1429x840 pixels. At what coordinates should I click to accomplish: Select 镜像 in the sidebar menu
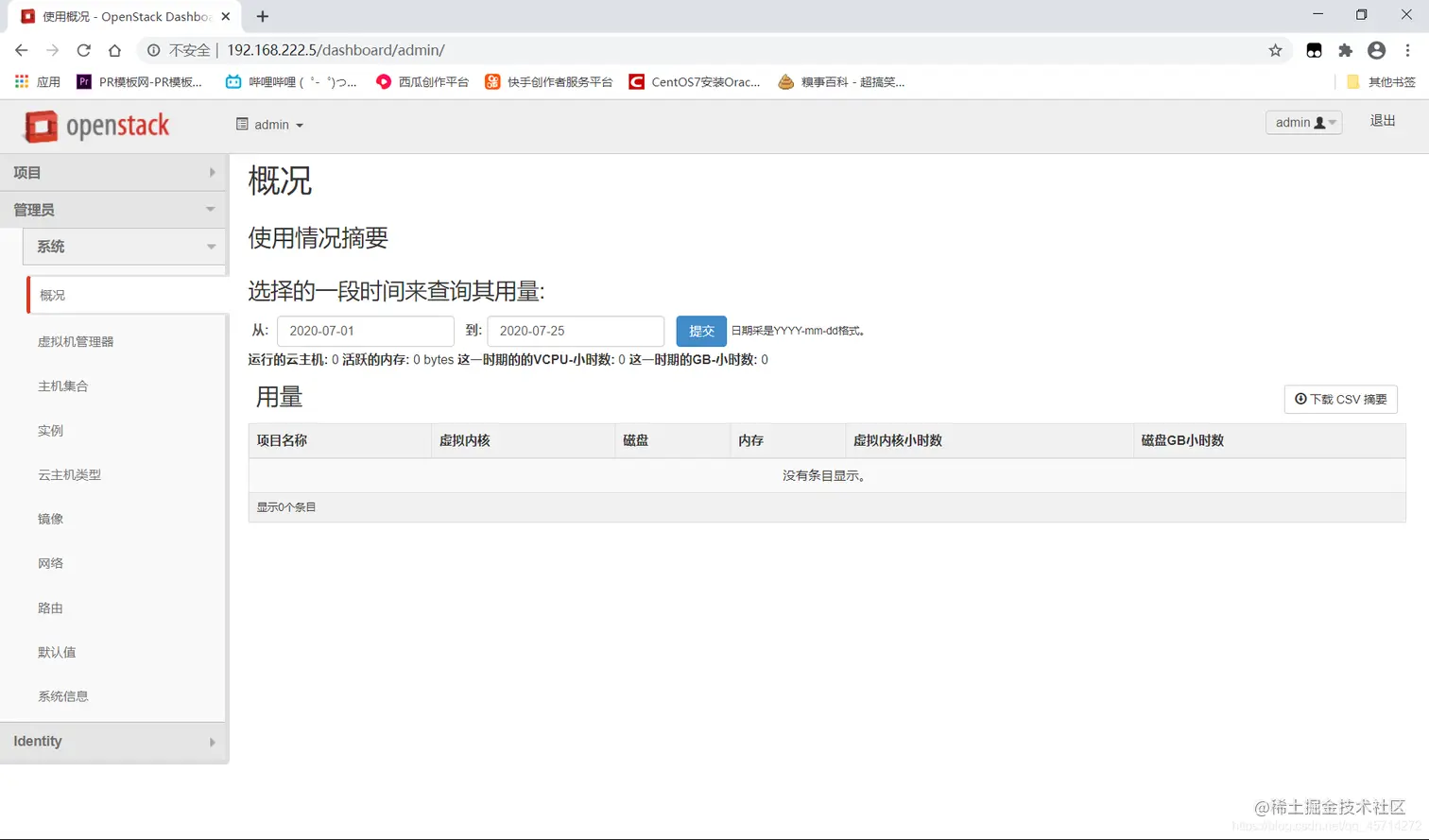[x=51, y=518]
